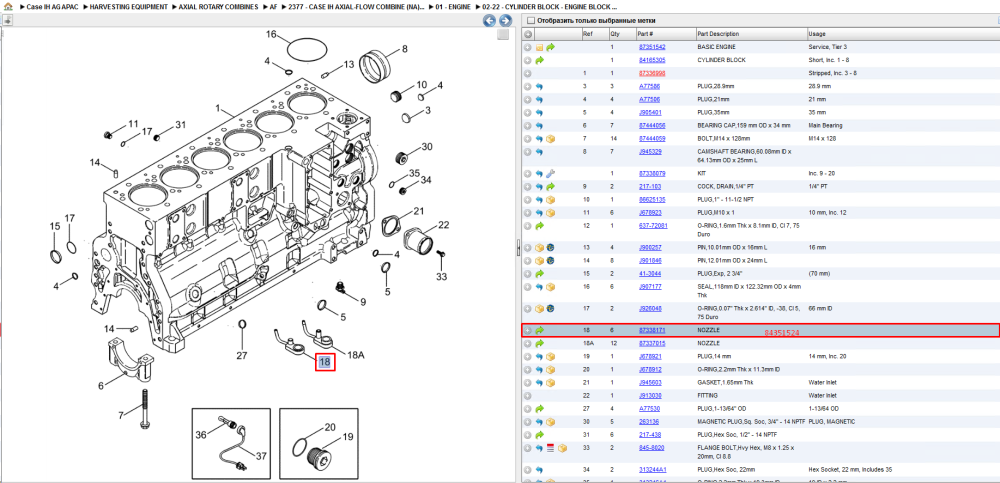The width and height of the screenshot is (1000, 483).
Task: Open 'AXIAL ROTARY COMBINES' in the breadcrumb
Action: [218, 6]
